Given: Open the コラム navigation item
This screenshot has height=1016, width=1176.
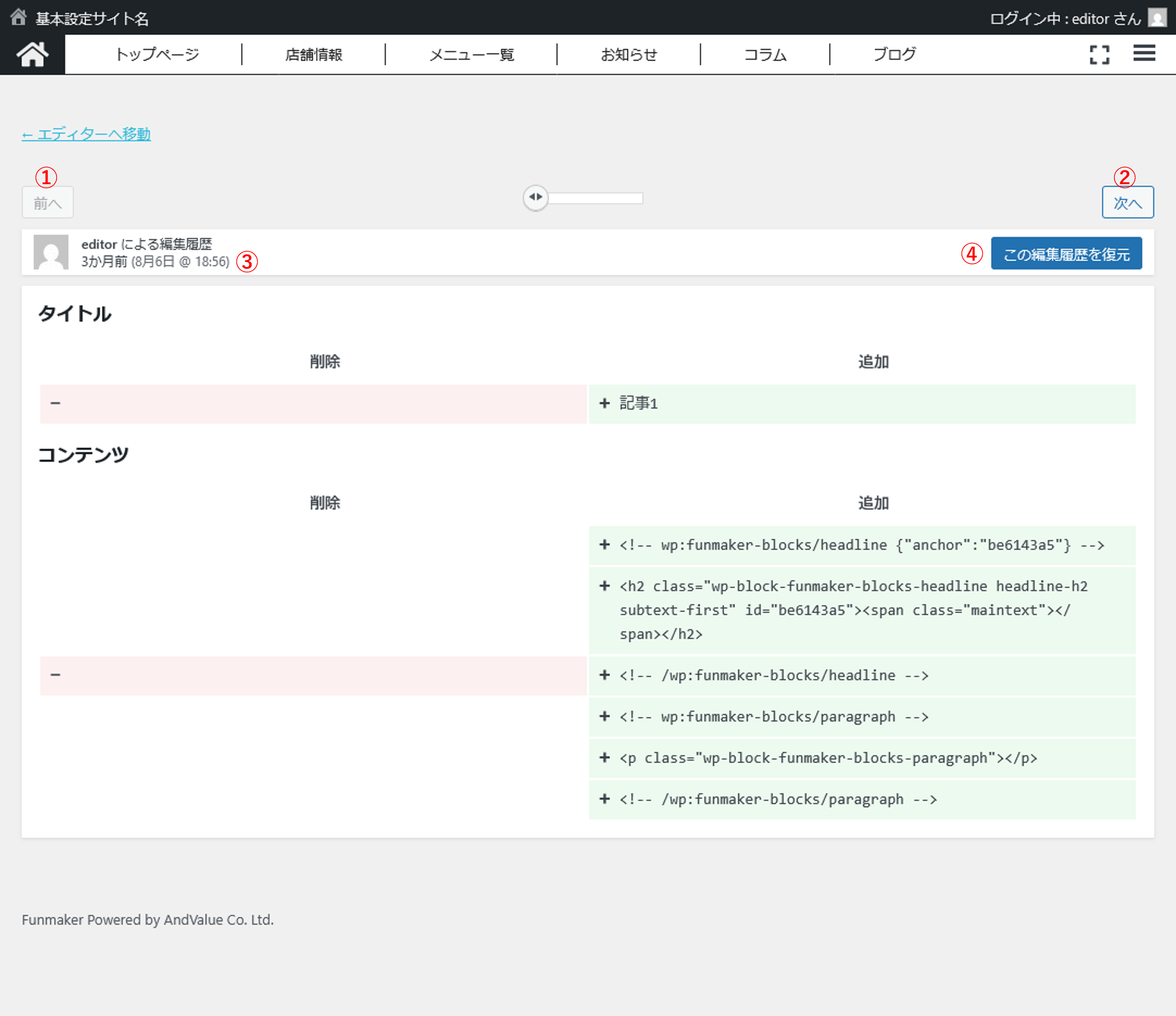Looking at the screenshot, I should 765,54.
